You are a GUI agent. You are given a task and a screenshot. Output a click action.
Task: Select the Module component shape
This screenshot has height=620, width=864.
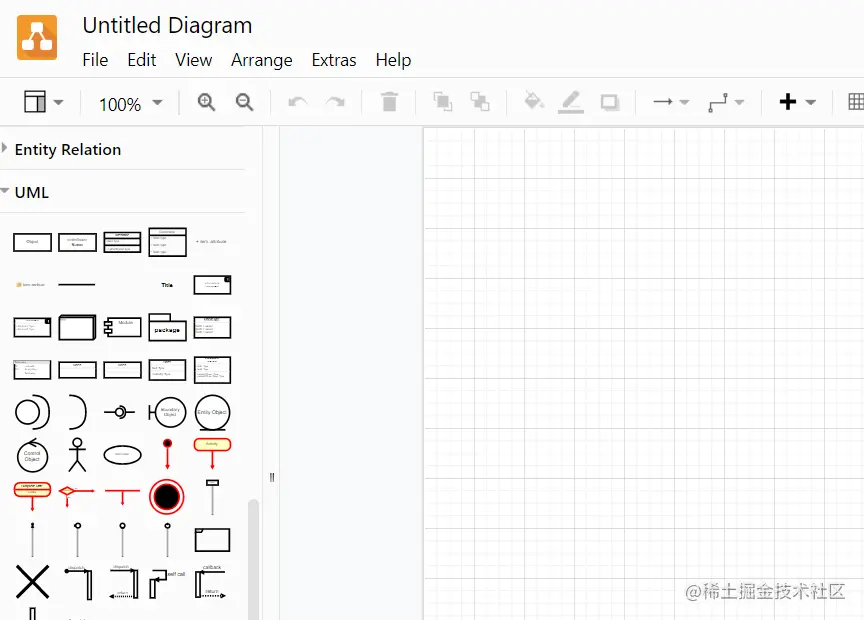click(122, 327)
